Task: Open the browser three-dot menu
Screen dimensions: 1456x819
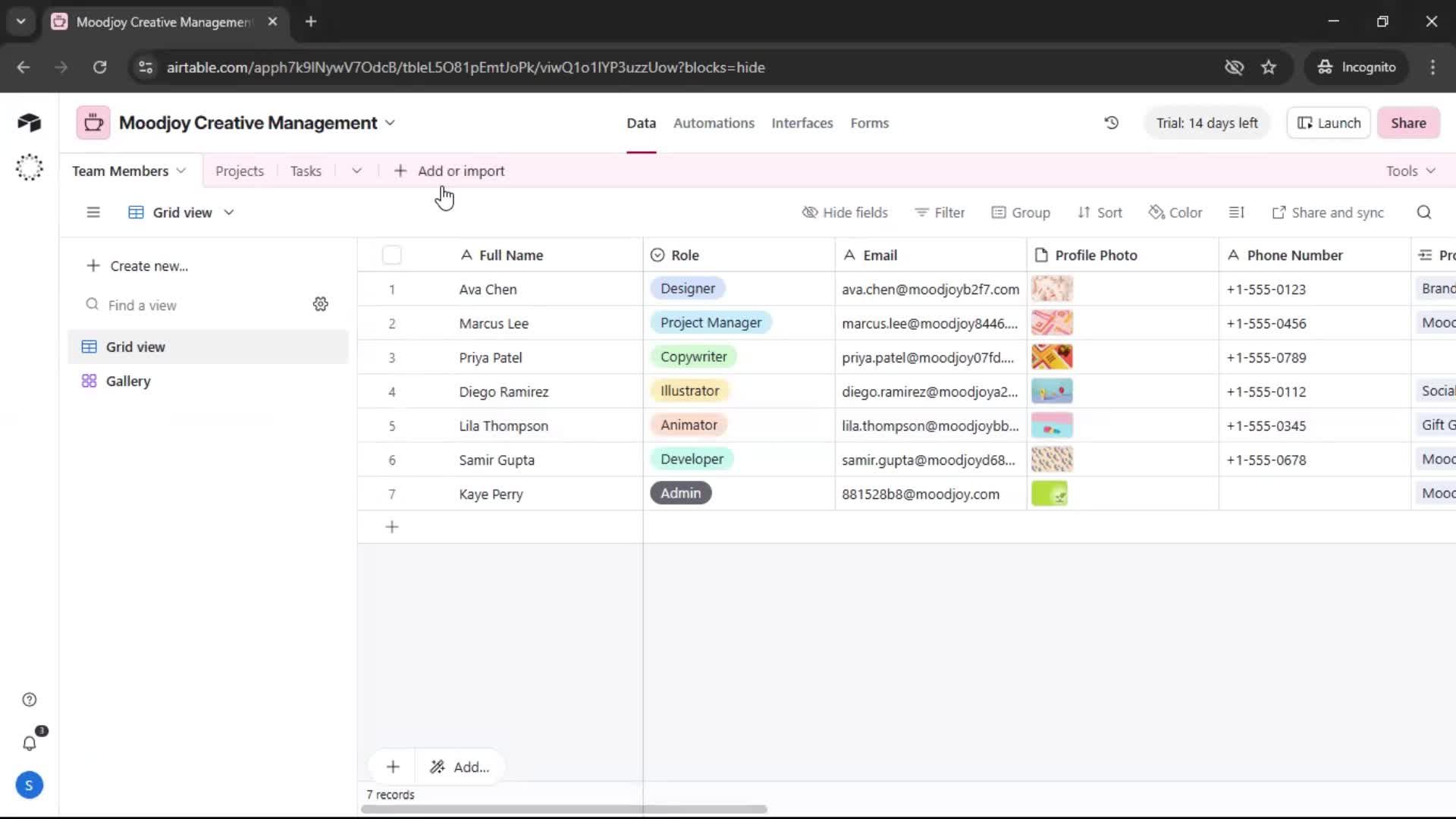Action: point(1432,67)
